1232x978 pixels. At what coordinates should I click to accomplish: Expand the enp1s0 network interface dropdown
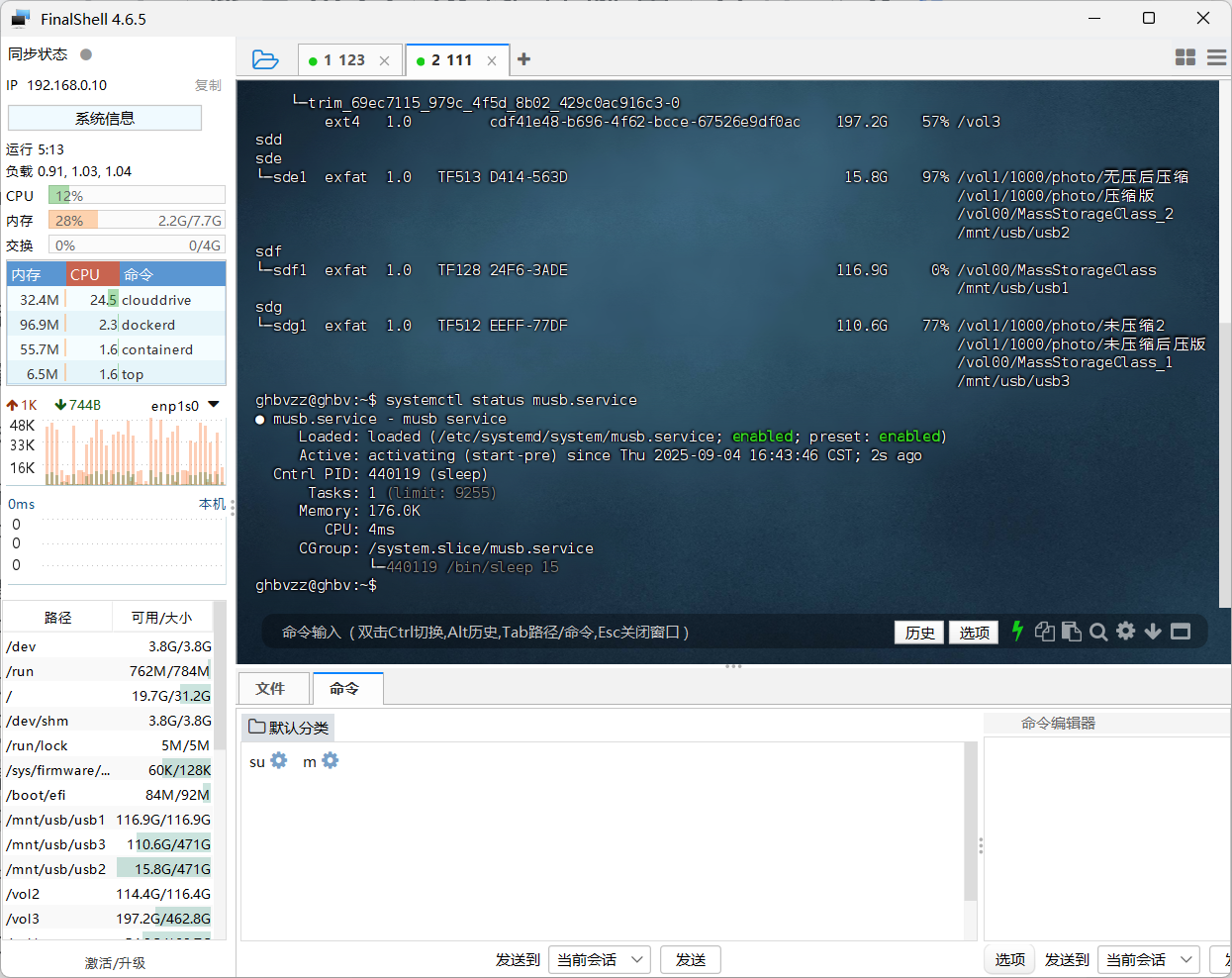pos(214,405)
